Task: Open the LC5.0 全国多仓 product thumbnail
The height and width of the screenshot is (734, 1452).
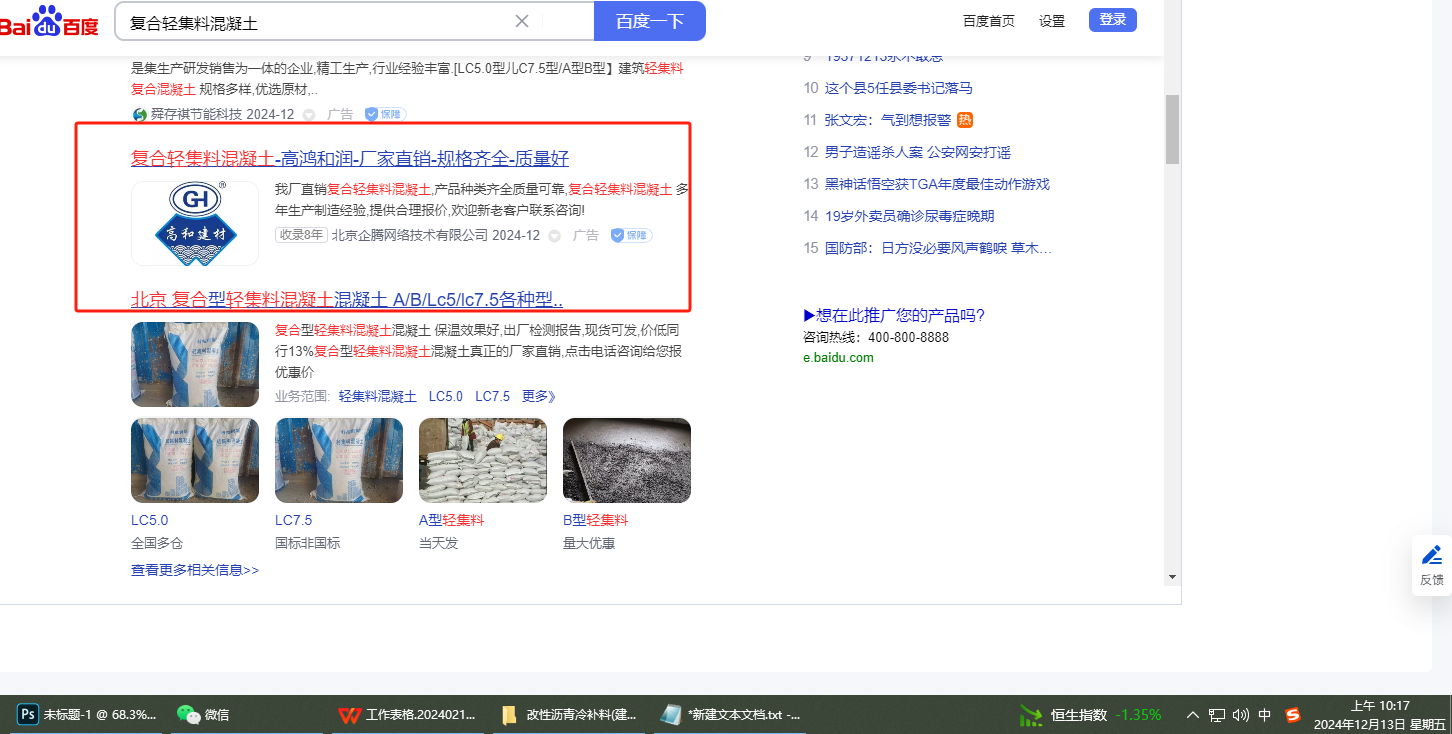Action: point(195,460)
